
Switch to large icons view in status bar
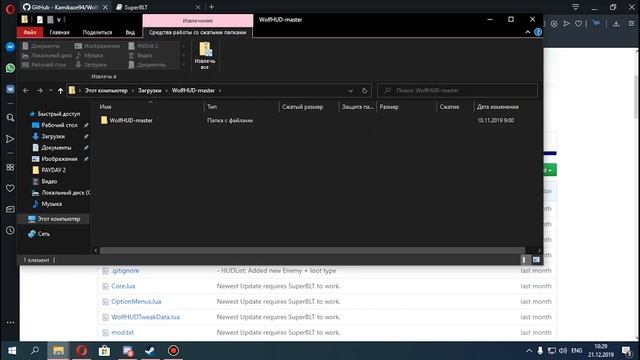tap(536, 260)
